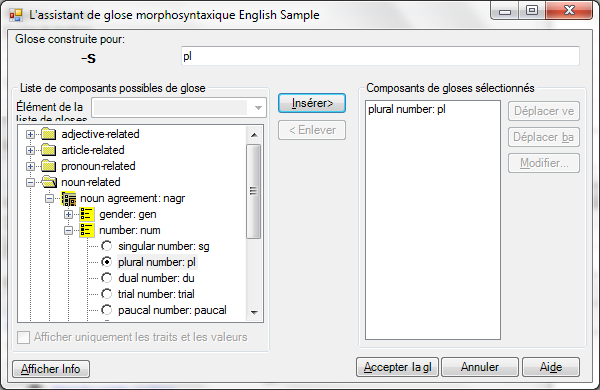Viewport: 600px width, 390px height.
Task: Click the article-related folder icon
Action: click(x=49, y=150)
